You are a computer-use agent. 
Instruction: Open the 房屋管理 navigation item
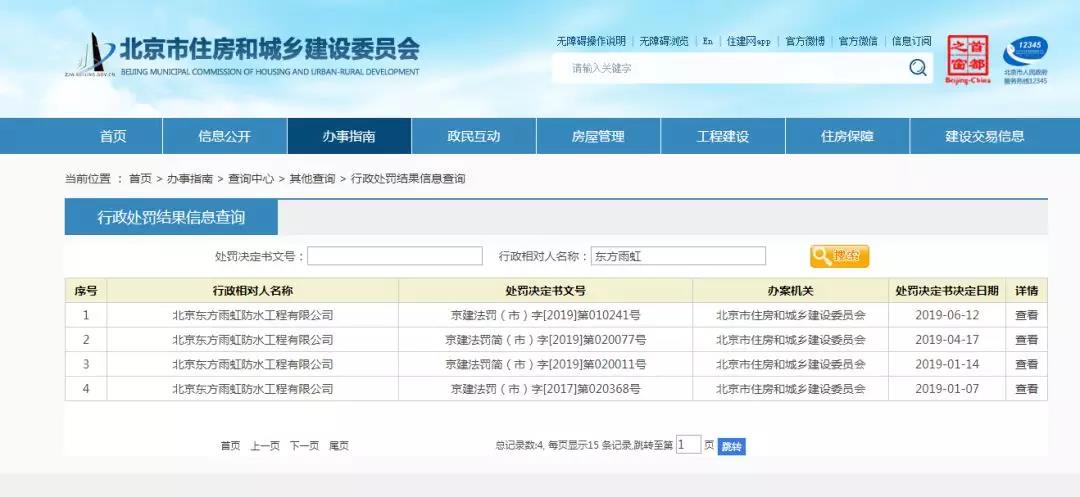pyautogui.click(x=598, y=136)
